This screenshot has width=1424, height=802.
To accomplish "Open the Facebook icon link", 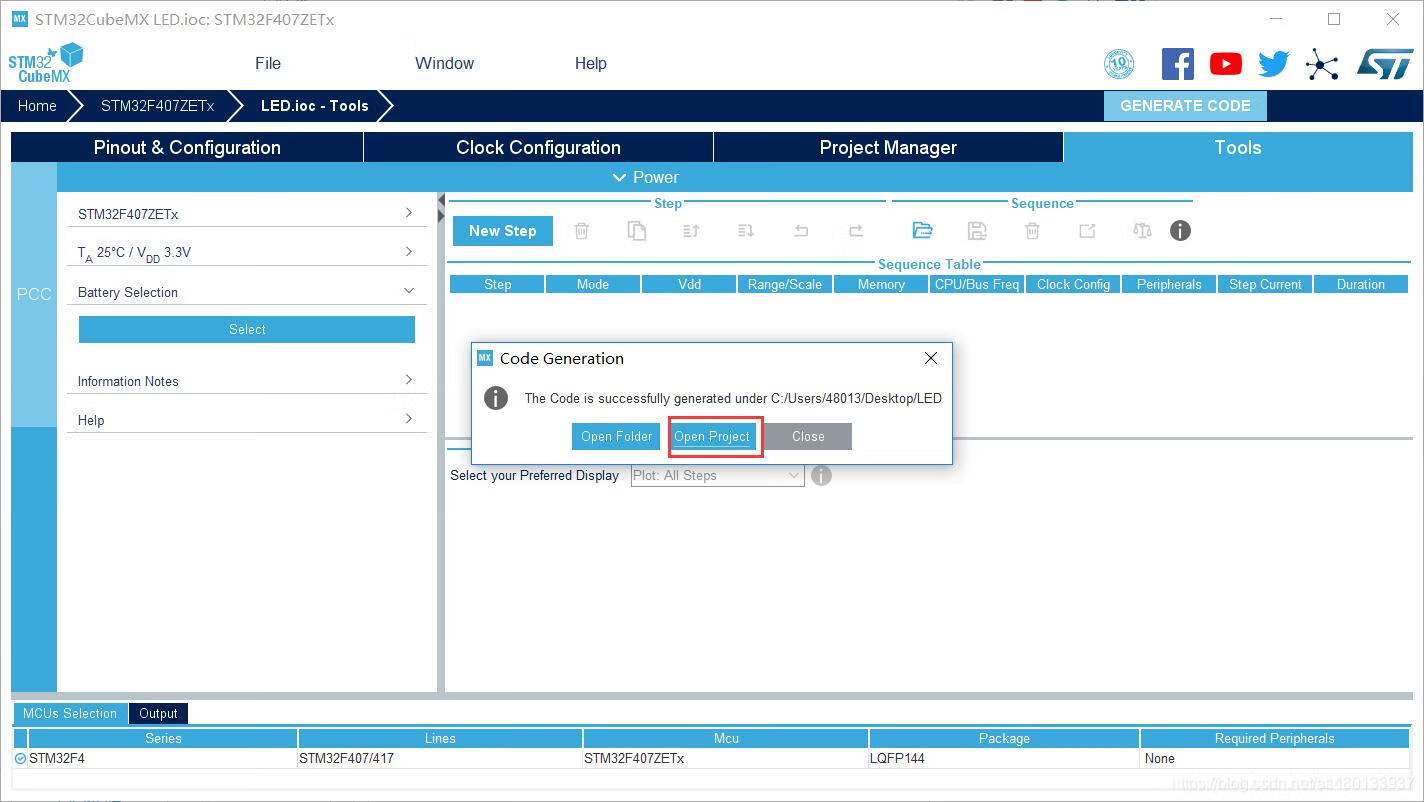I will 1177,64.
